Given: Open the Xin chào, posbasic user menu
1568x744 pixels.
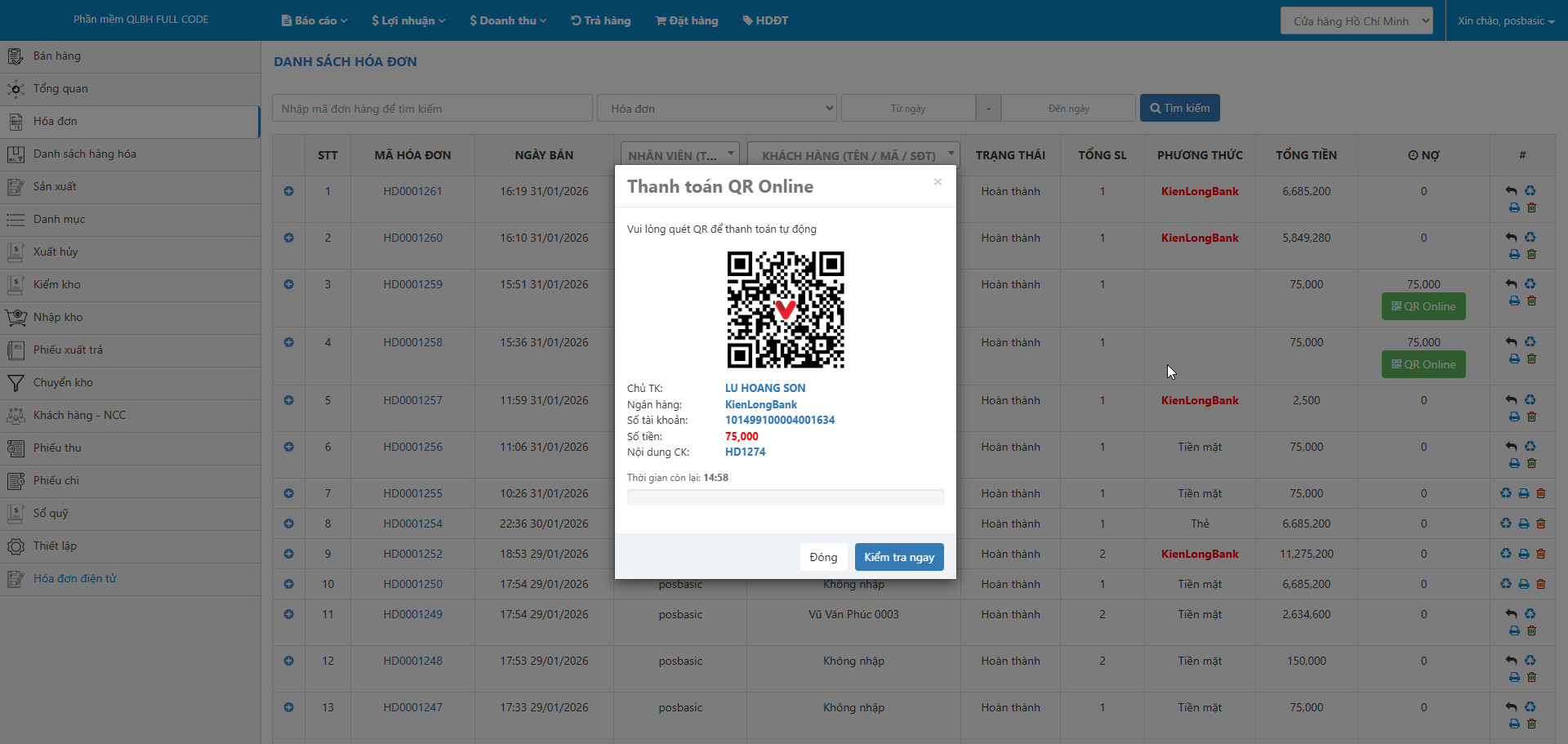Looking at the screenshot, I should [1507, 20].
